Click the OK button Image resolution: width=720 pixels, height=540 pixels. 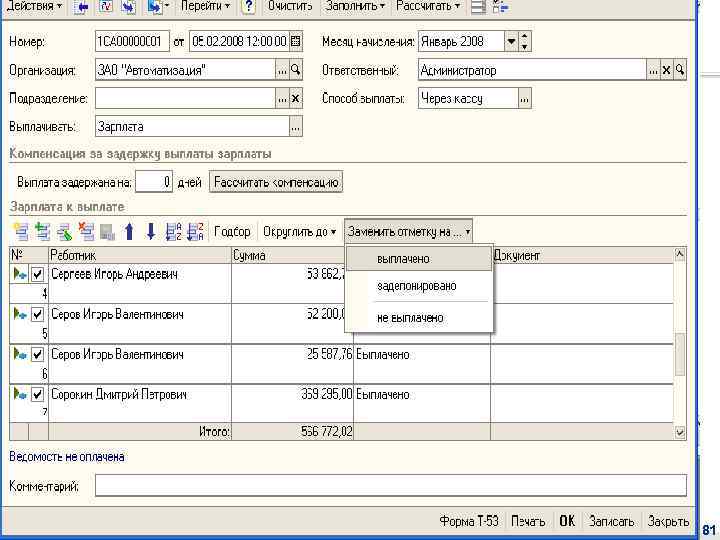567,521
